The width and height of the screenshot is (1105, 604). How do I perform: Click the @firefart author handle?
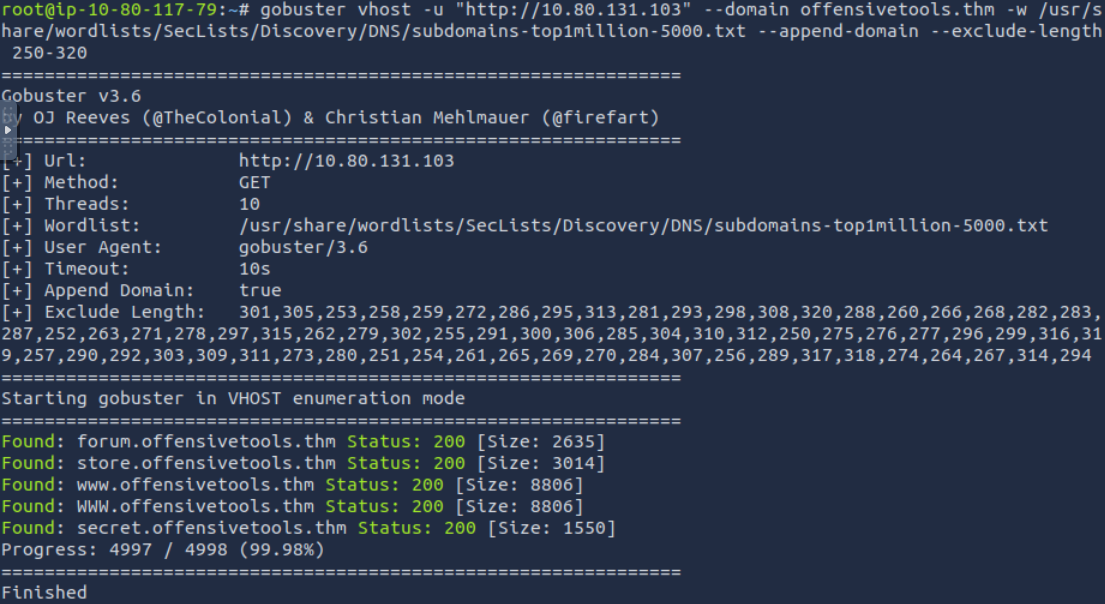click(605, 118)
